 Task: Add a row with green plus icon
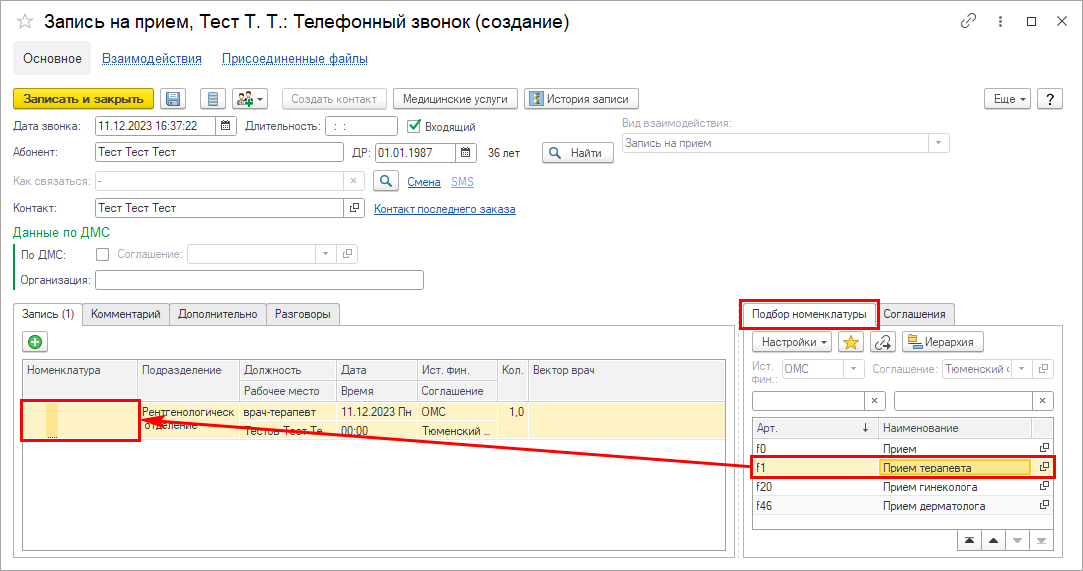pyautogui.click(x=35, y=342)
